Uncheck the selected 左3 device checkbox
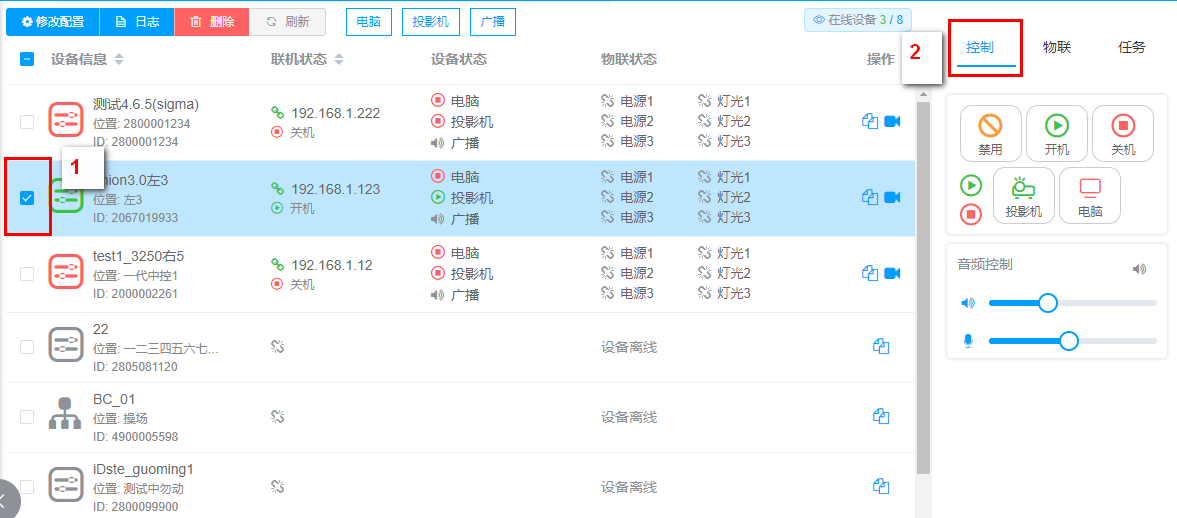This screenshot has width=1177, height=518. coord(27,198)
